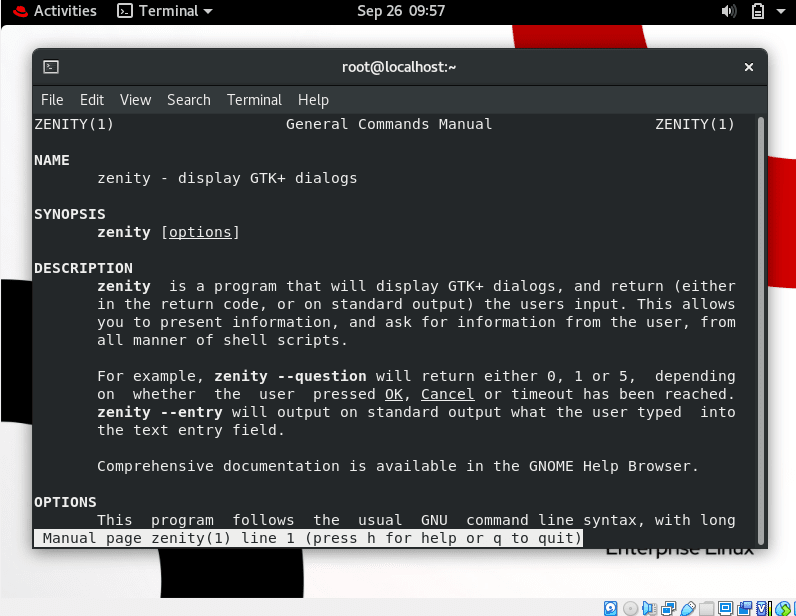796x616 pixels.
Task: Click the volume speaker icon in top bar
Action: pyautogui.click(x=728, y=11)
